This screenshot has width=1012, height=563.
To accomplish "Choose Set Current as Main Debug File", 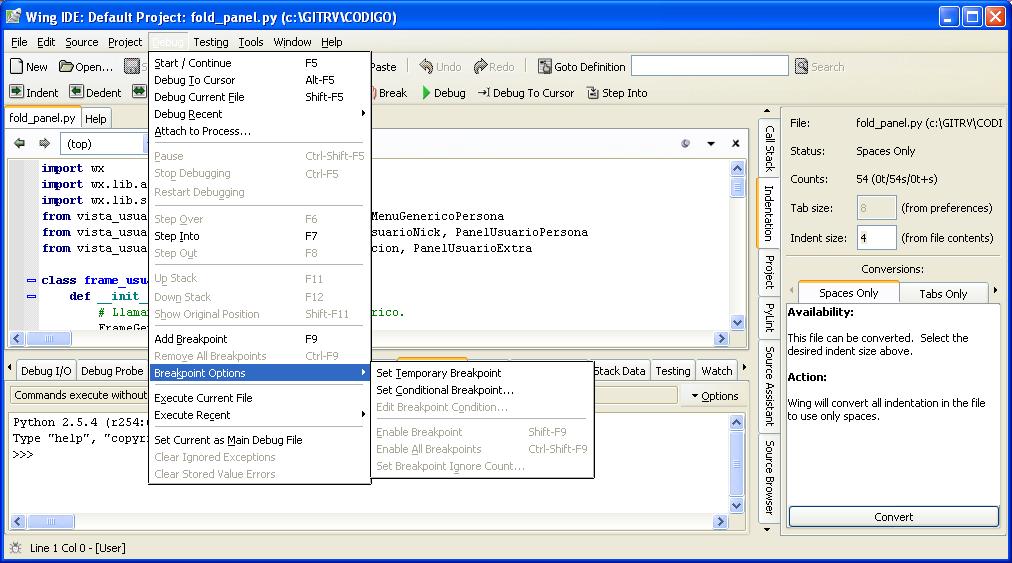I will (259, 440).
